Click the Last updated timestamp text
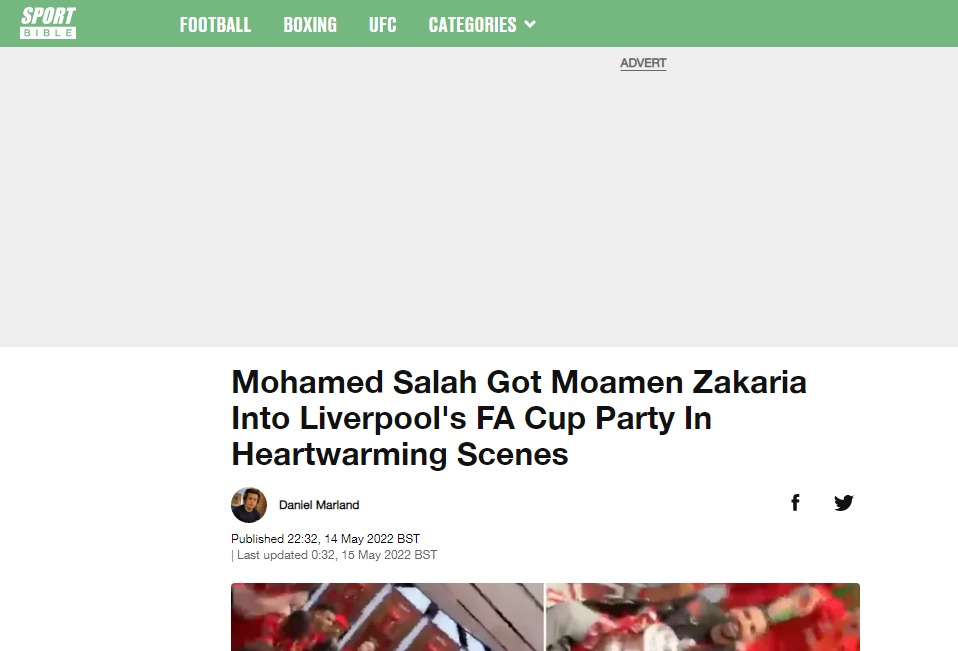Image resolution: width=958 pixels, height=651 pixels. 336,554
